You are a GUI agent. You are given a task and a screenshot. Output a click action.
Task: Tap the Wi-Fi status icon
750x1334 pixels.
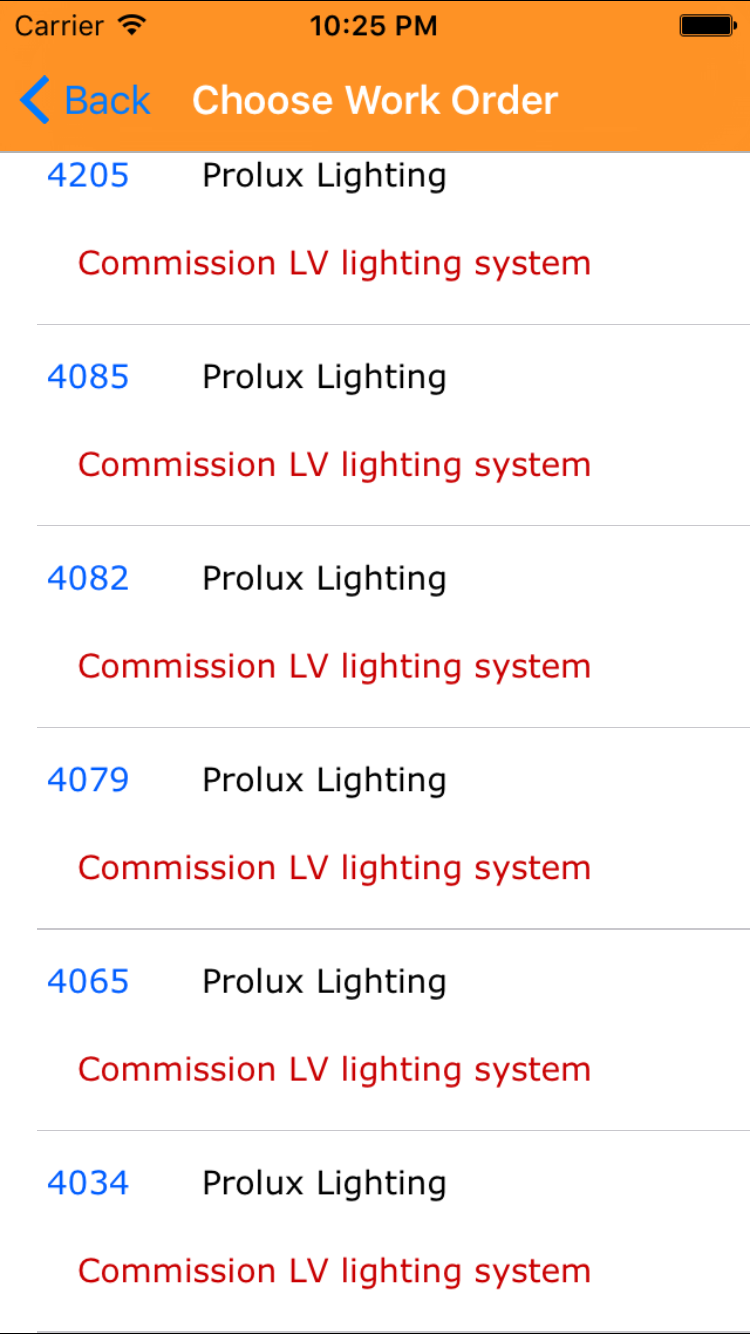tap(131, 25)
